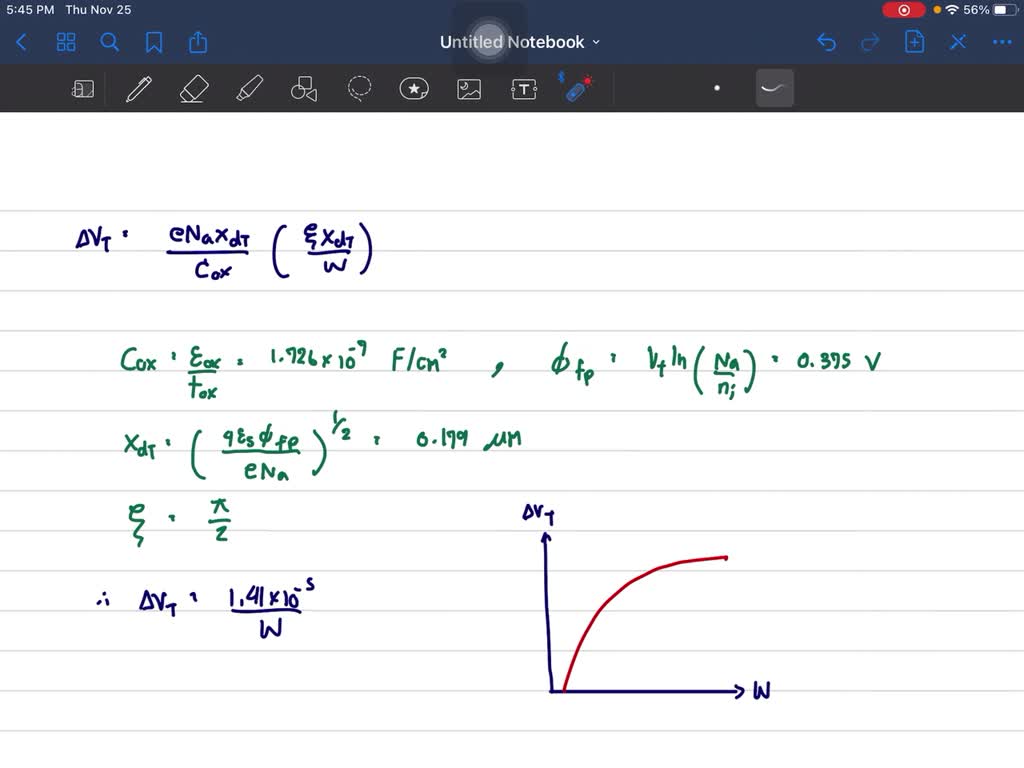This screenshot has height=768, width=1024.
Task: Toggle the search bar open
Action: pyautogui.click(x=110, y=42)
